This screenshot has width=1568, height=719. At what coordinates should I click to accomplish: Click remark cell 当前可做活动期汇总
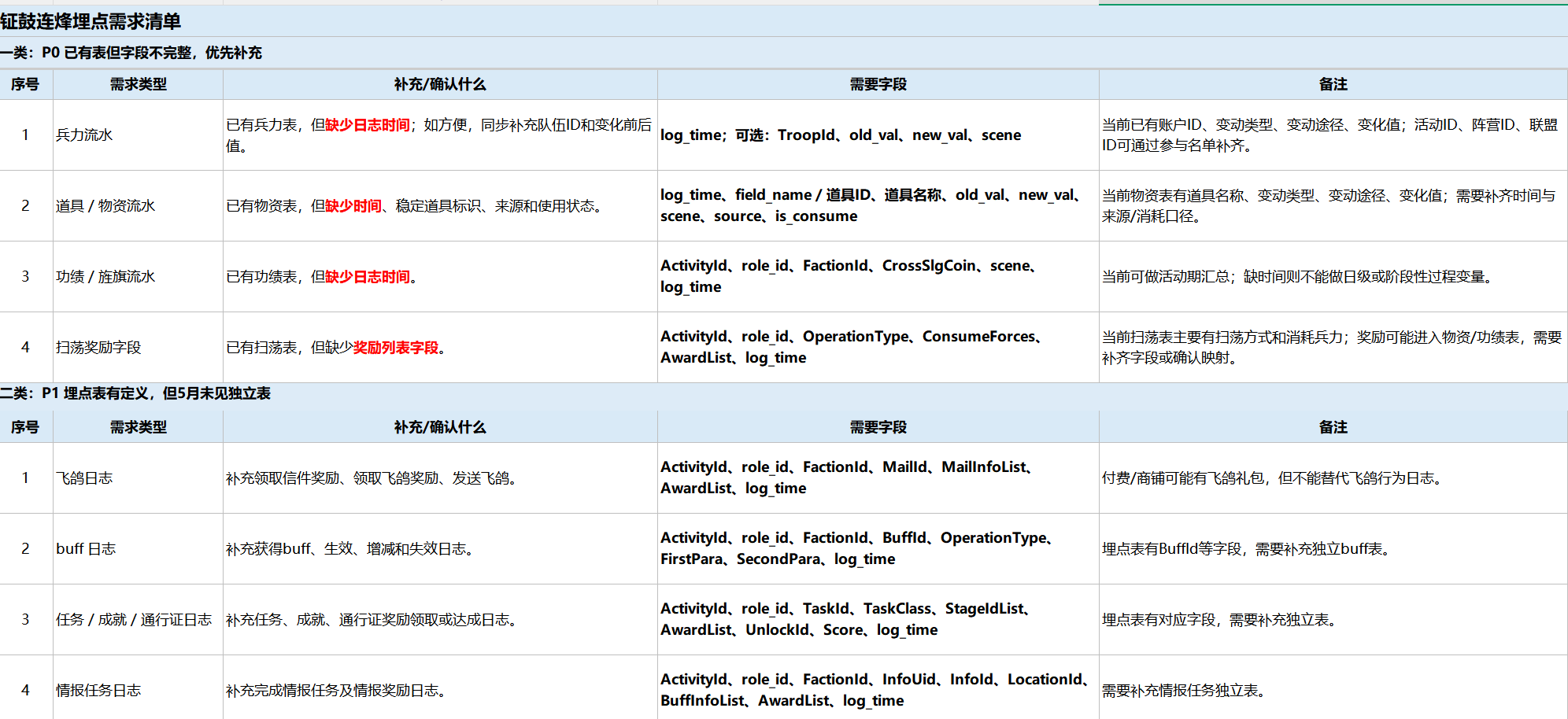[x=1333, y=277]
